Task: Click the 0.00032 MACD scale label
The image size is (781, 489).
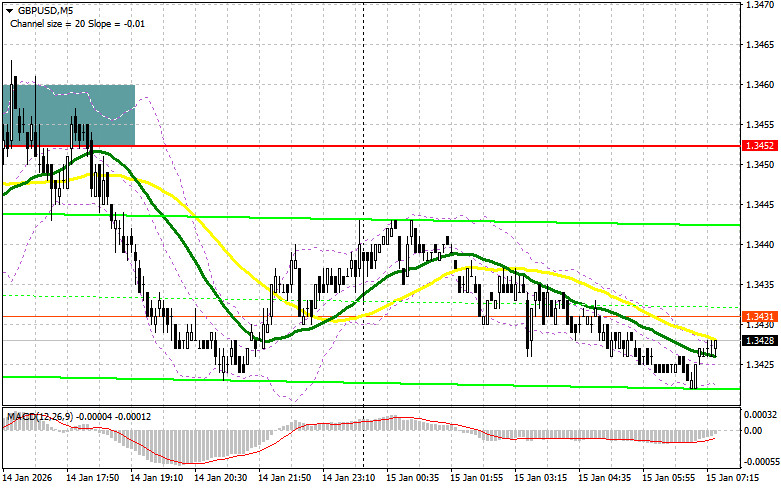Action: pyautogui.click(x=760, y=413)
